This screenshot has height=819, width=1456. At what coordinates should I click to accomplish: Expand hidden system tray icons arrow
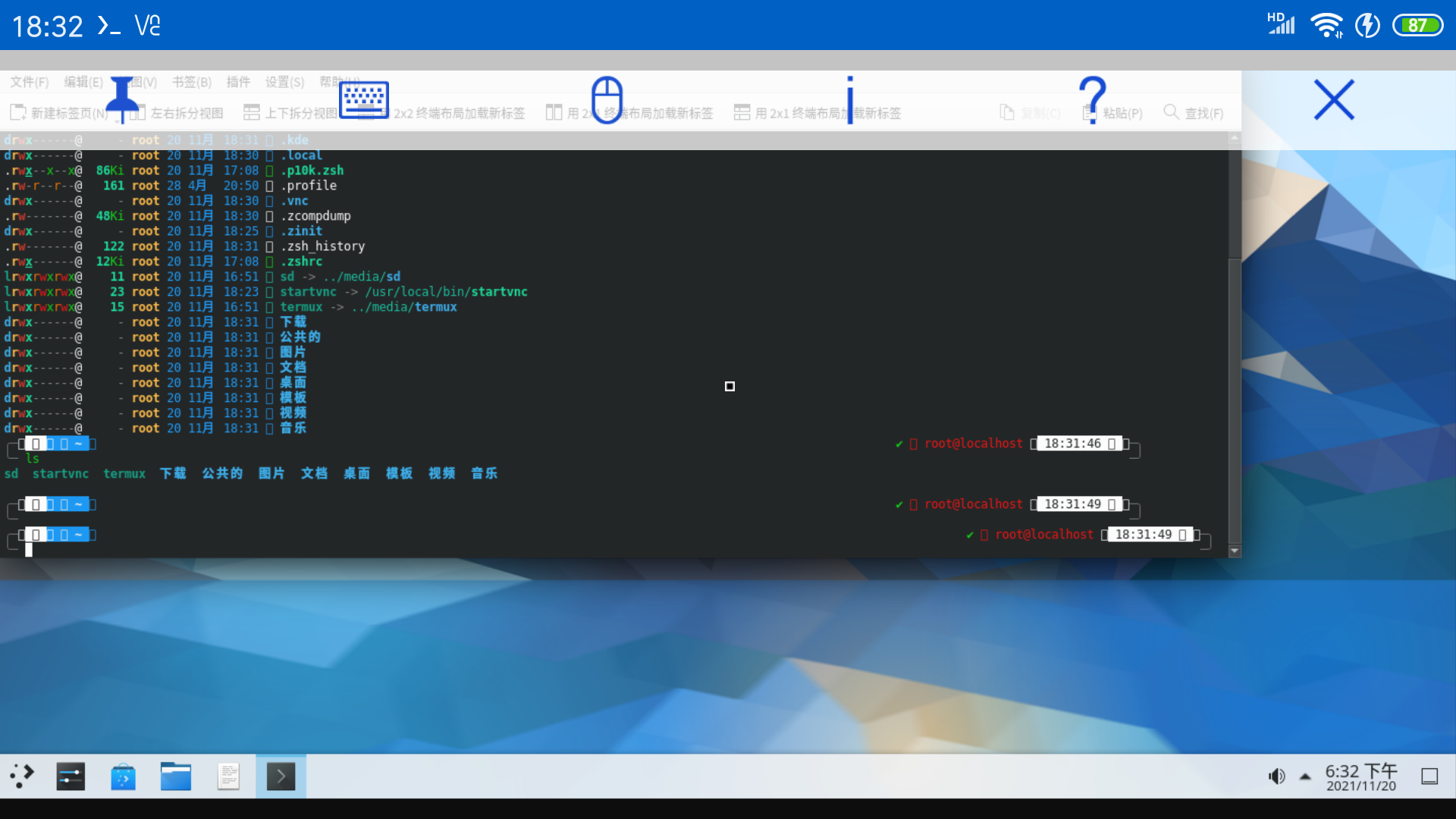coord(1305,776)
